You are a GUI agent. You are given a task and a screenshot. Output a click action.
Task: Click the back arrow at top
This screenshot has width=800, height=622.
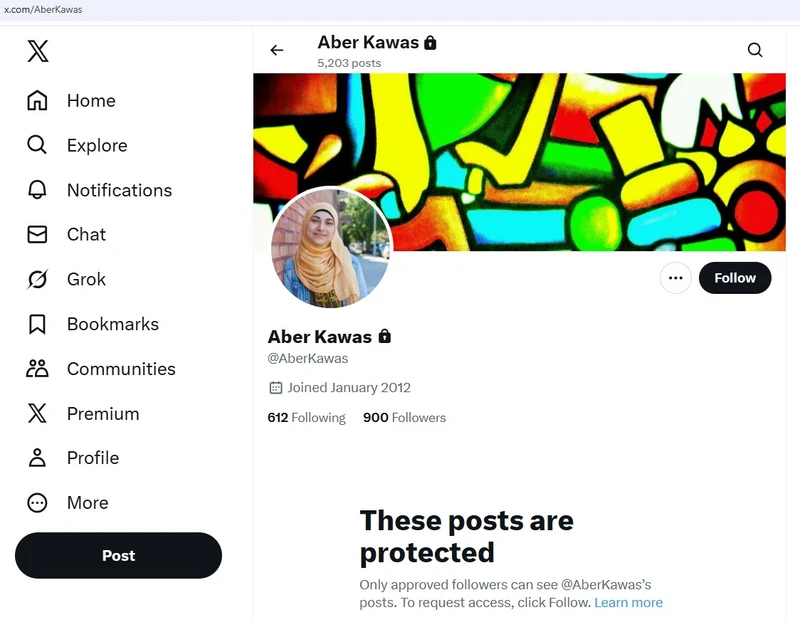click(x=277, y=50)
